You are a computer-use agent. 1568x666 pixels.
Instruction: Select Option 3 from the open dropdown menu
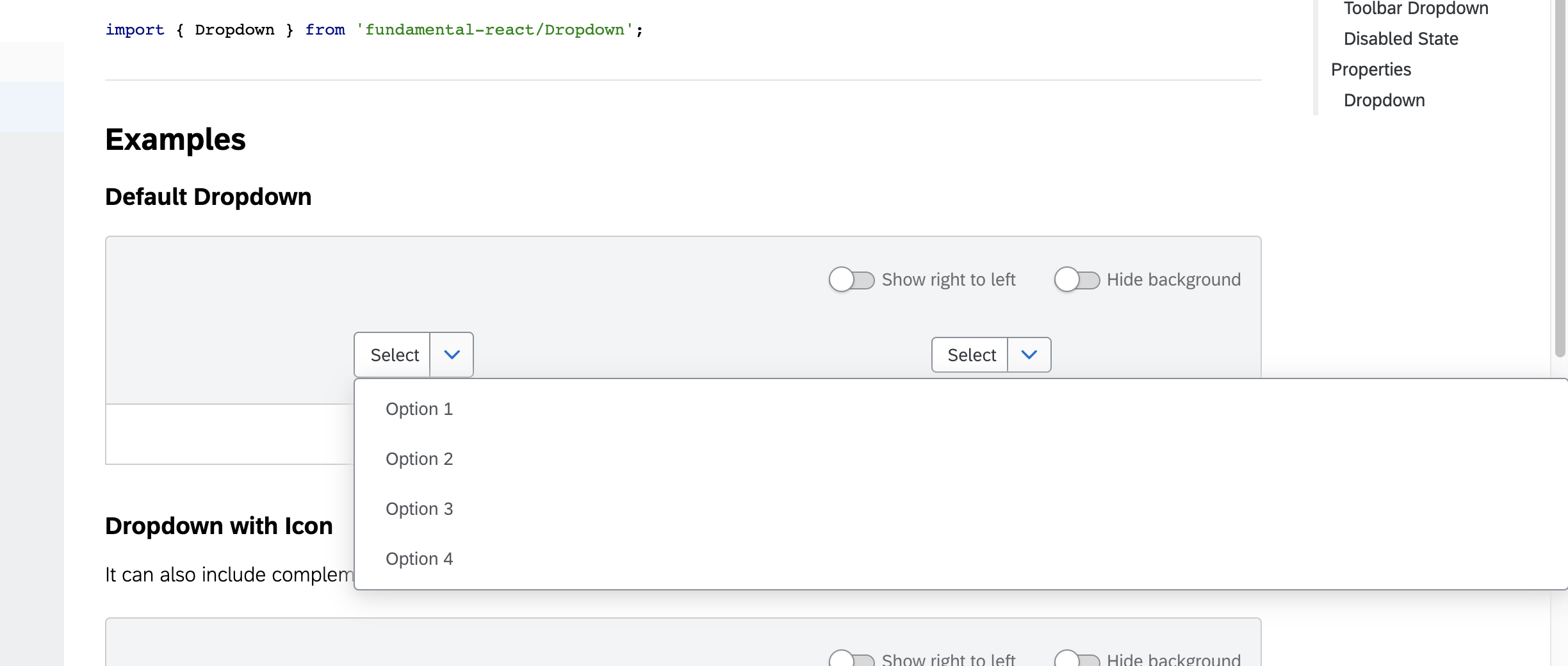click(x=419, y=508)
